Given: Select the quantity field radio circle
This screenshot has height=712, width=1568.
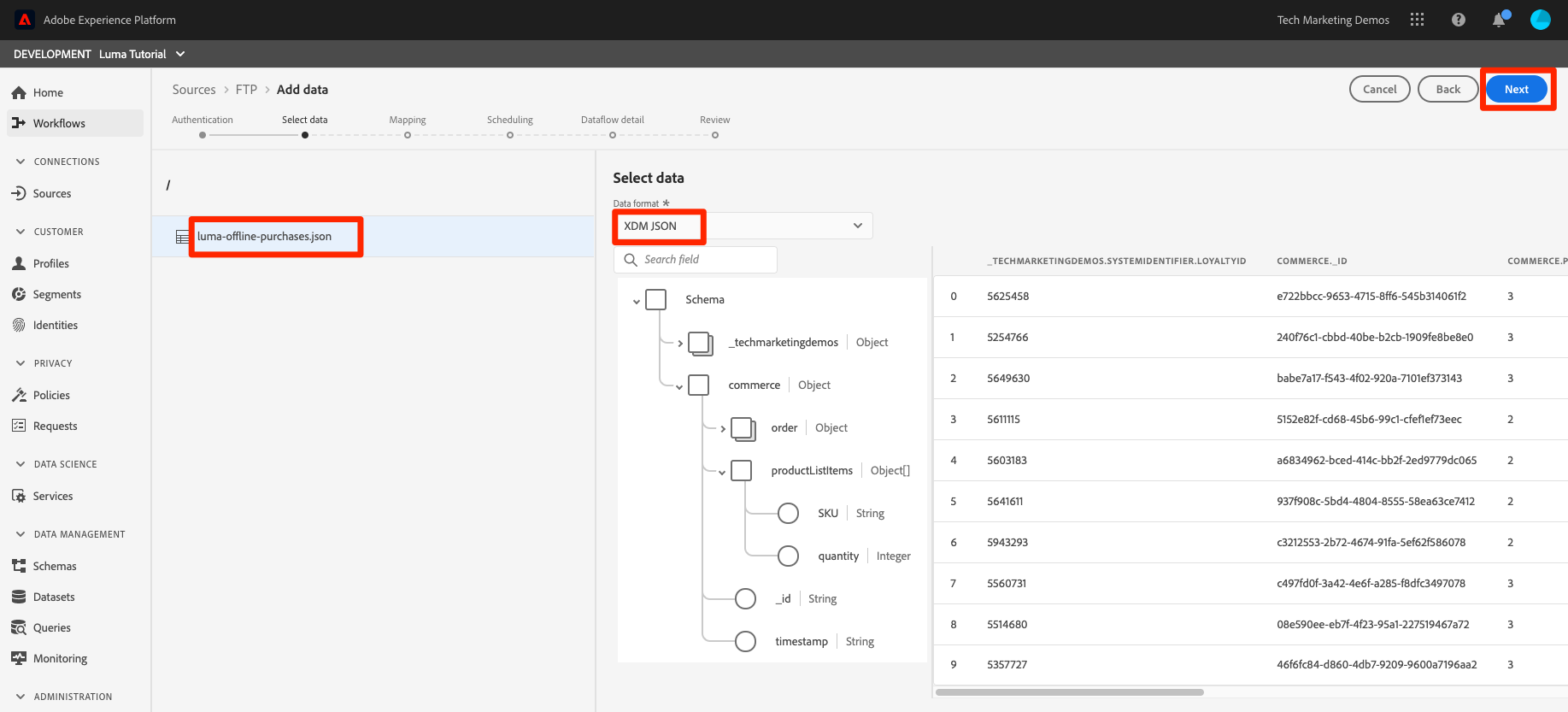Looking at the screenshot, I should [789, 556].
